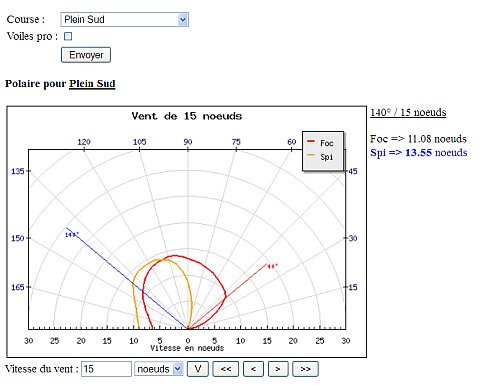500x385 pixels.
Task: Click the 'Foc => 11.08 noeuds' result
Action: 418,139
